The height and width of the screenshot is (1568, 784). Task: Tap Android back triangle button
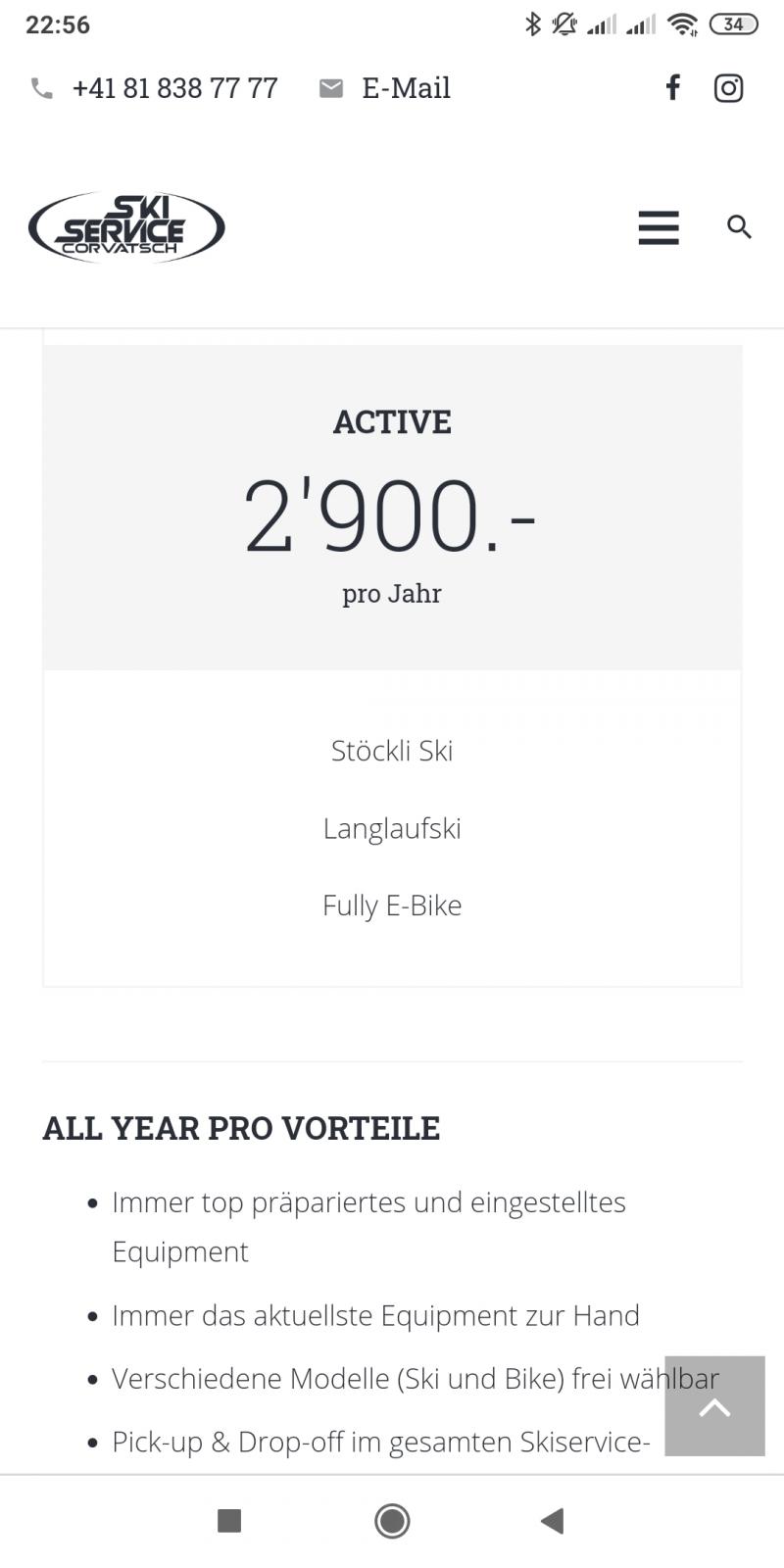pos(553,1520)
